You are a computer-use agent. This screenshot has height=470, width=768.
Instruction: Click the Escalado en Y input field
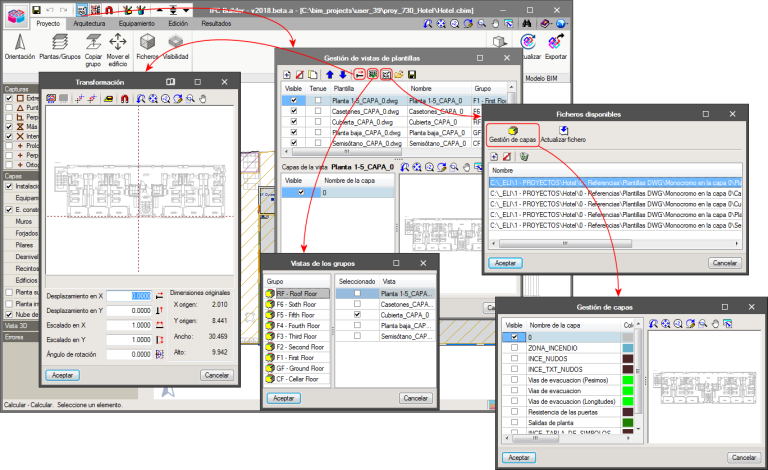(129, 339)
